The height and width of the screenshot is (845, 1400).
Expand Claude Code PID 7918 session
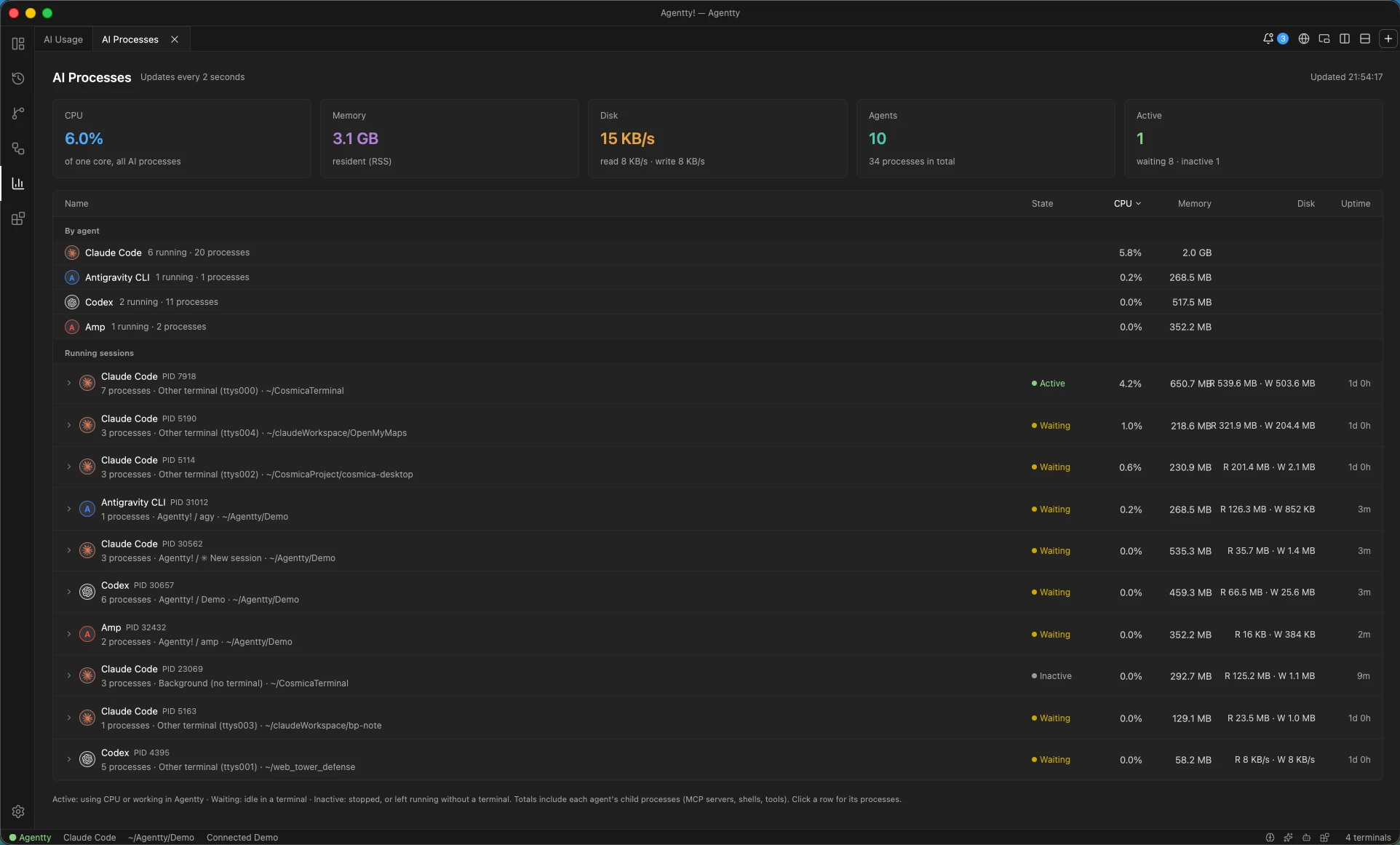coord(69,383)
